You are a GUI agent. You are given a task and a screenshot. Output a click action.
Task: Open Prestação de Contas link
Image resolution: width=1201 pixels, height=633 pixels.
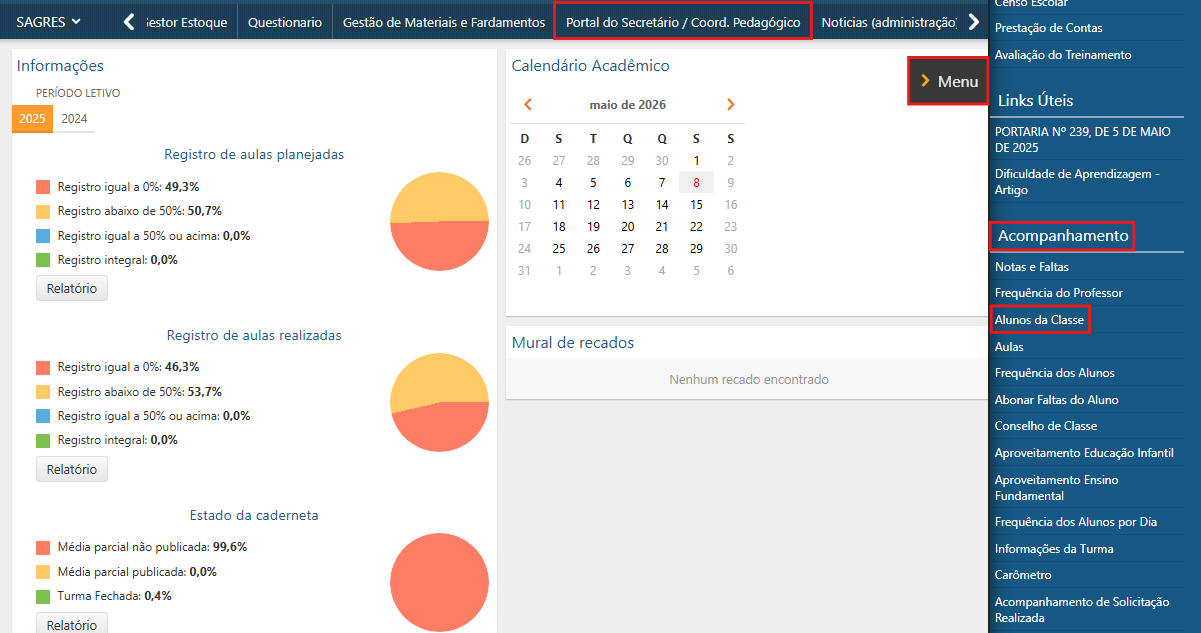coord(1051,28)
